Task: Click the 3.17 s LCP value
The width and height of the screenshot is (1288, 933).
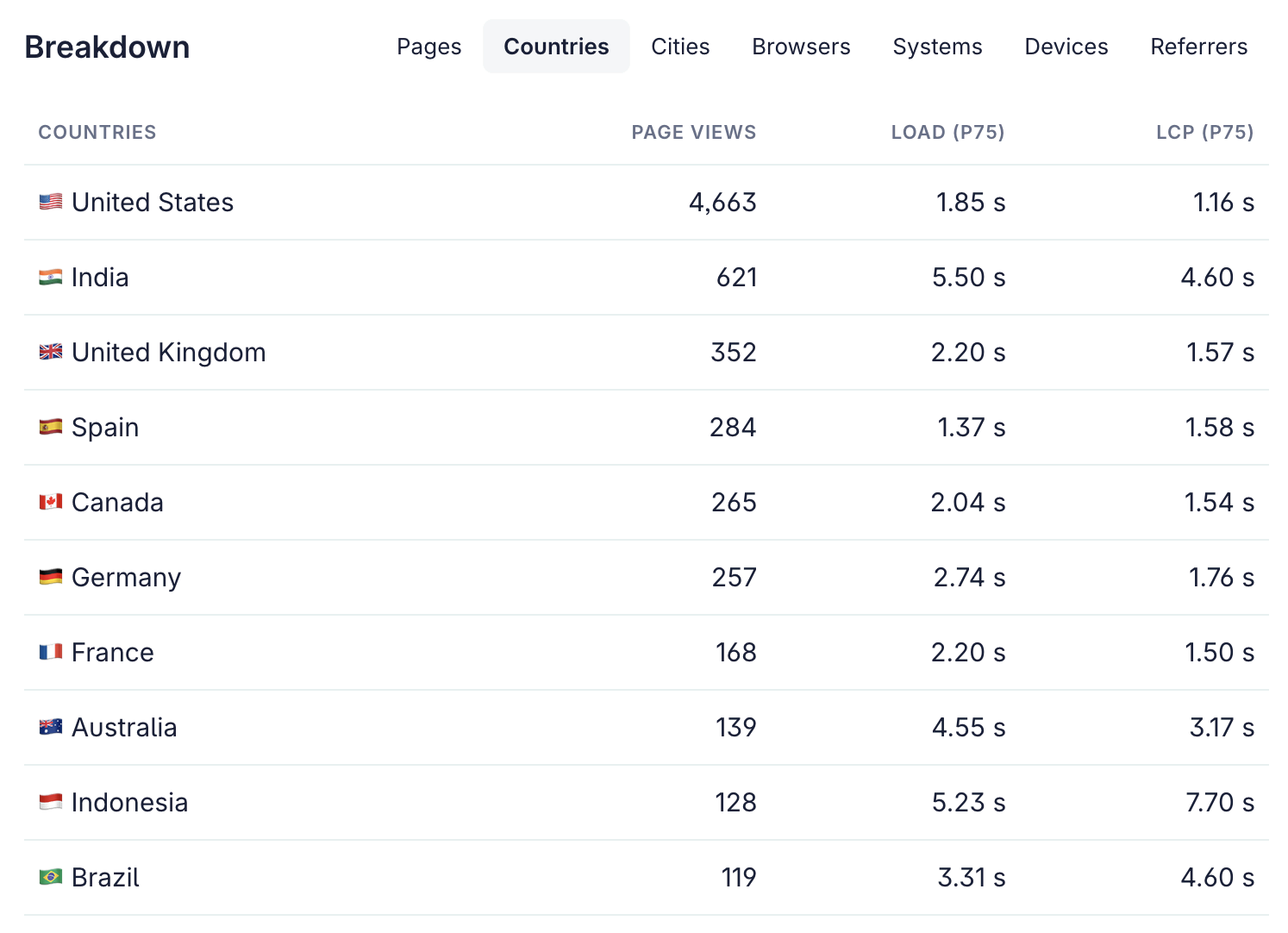Action: coord(1222,727)
